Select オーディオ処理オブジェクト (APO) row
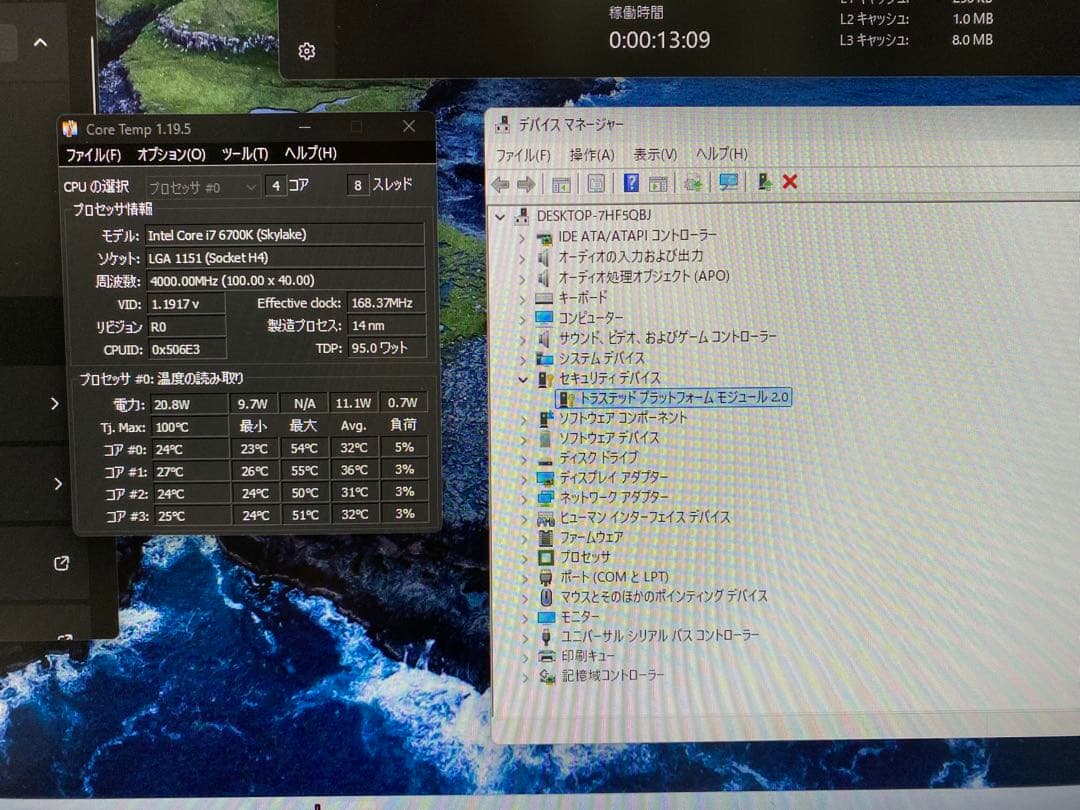The image size is (1080, 810). pyautogui.click(x=643, y=277)
